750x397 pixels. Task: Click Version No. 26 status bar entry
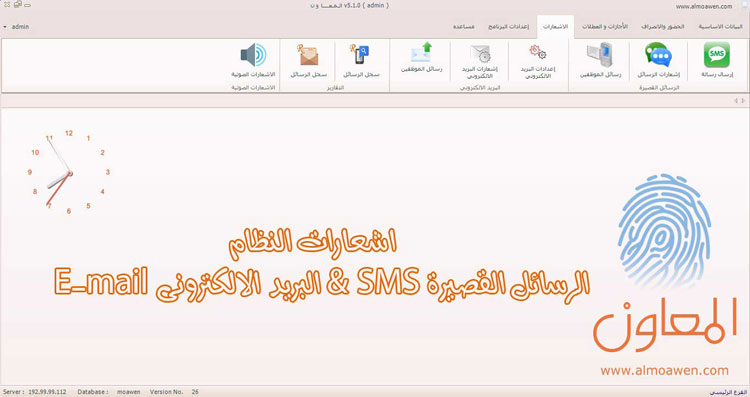[x=174, y=392]
